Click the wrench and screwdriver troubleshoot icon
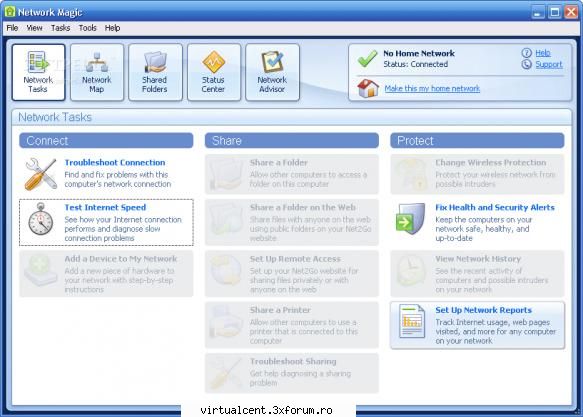 [41, 174]
